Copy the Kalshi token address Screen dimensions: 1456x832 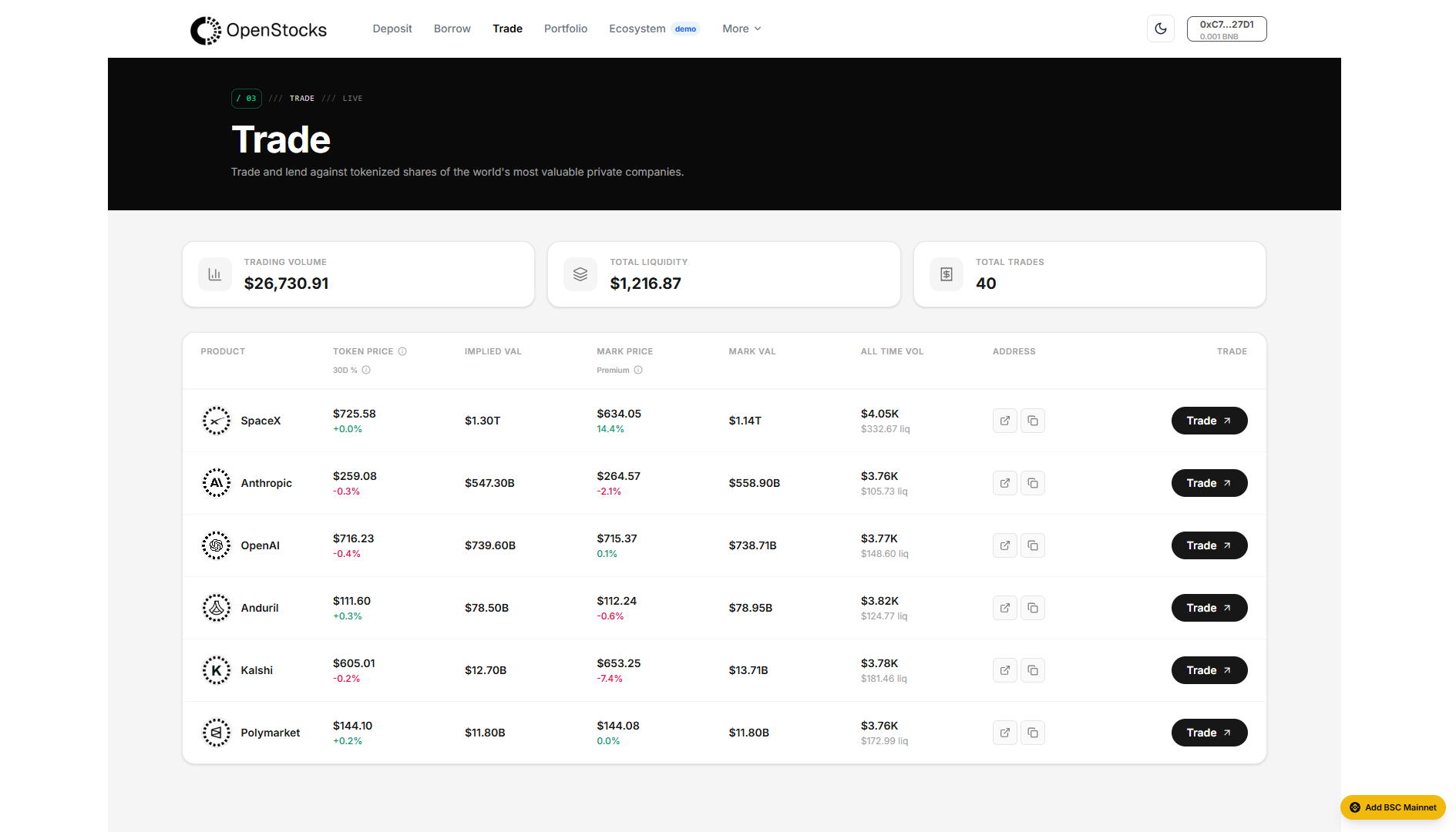(x=1033, y=670)
